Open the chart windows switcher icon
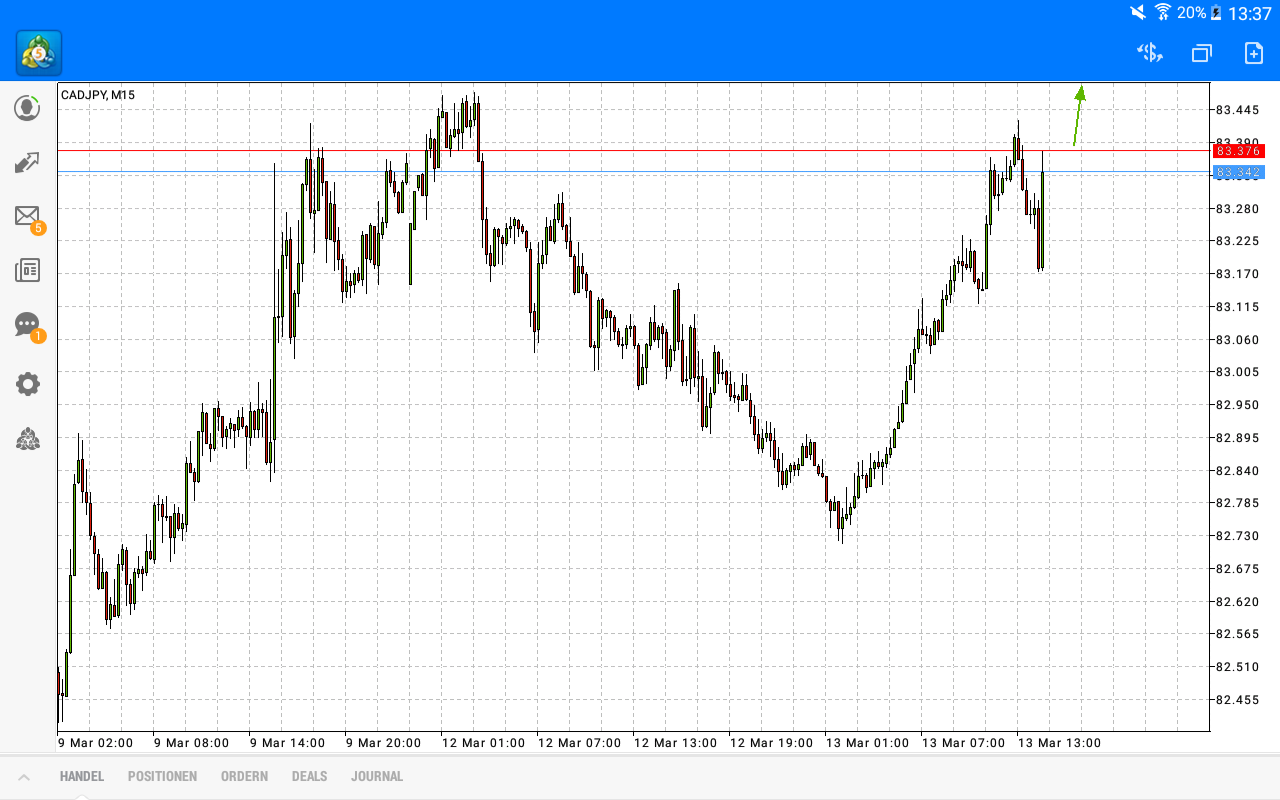The height and width of the screenshot is (800, 1280). pos(1201,53)
